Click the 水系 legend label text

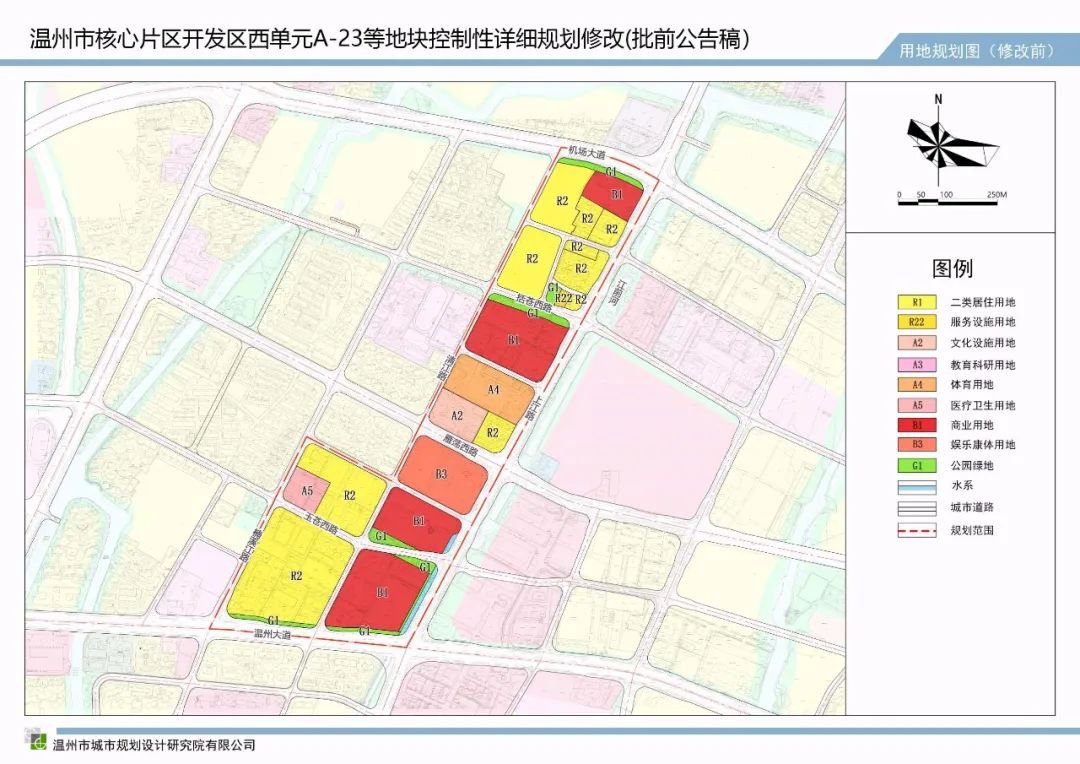click(x=962, y=485)
